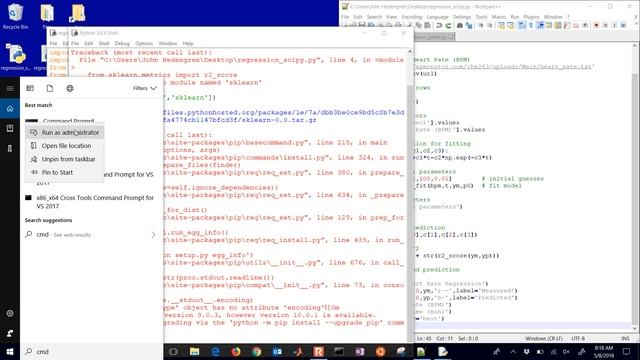Open search settings gear icon

[10, 313]
